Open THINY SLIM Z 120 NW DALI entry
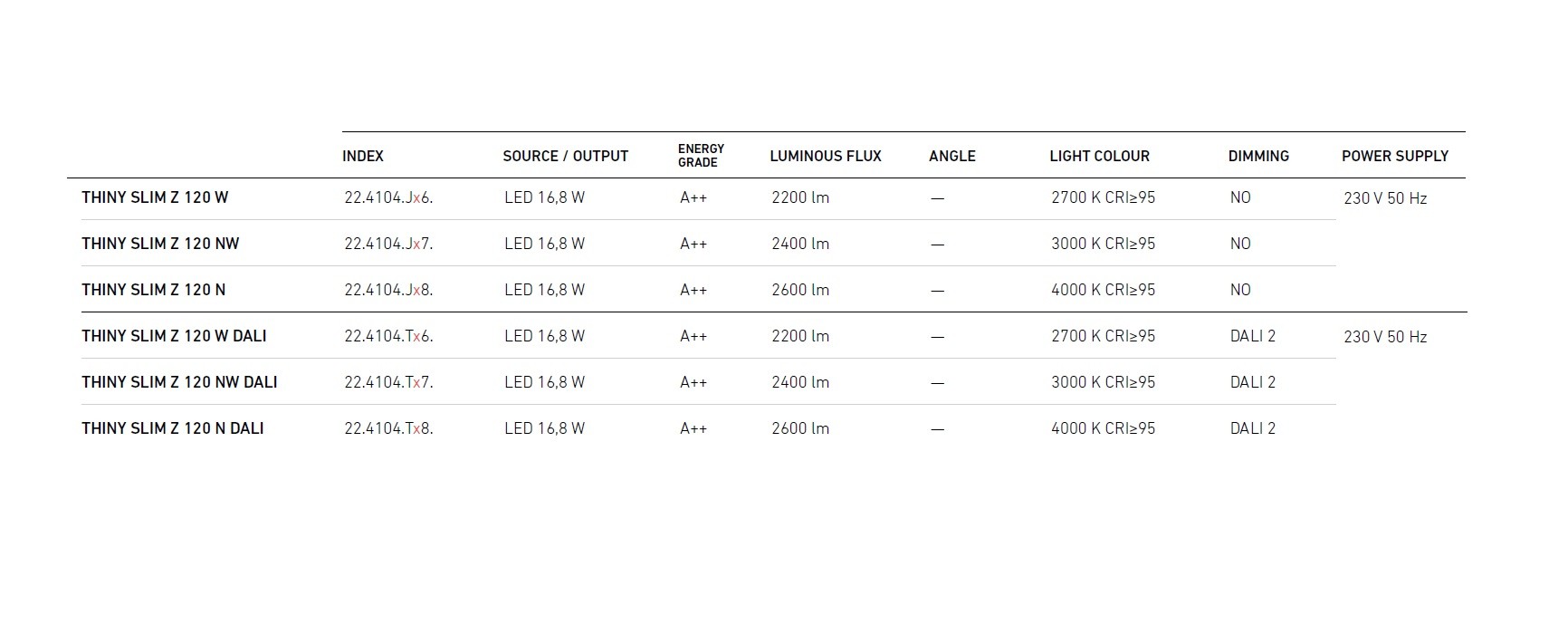The image size is (1568, 624). (x=179, y=382)
